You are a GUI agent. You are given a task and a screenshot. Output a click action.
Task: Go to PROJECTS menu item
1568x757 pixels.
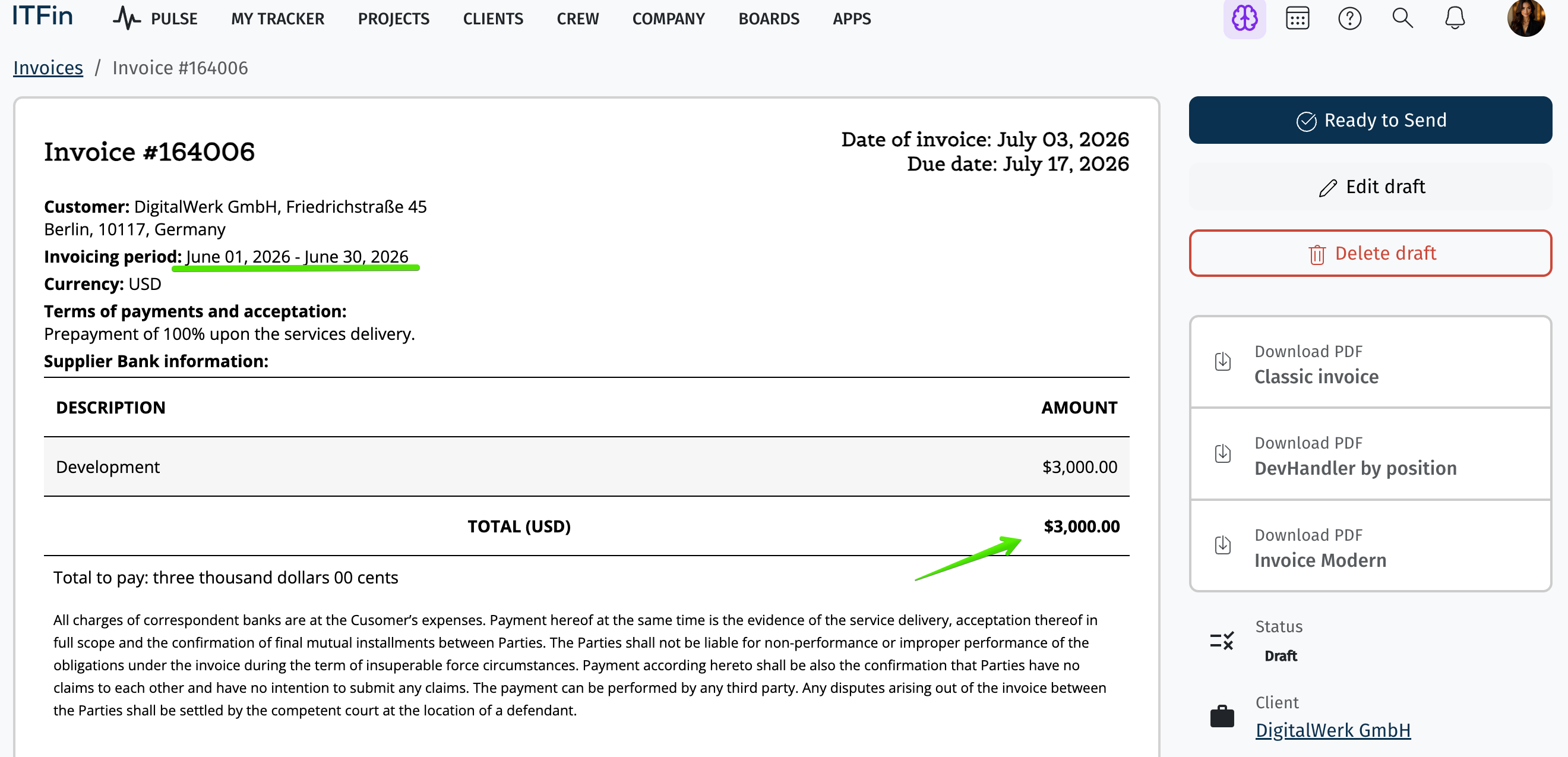pos(393,19)
